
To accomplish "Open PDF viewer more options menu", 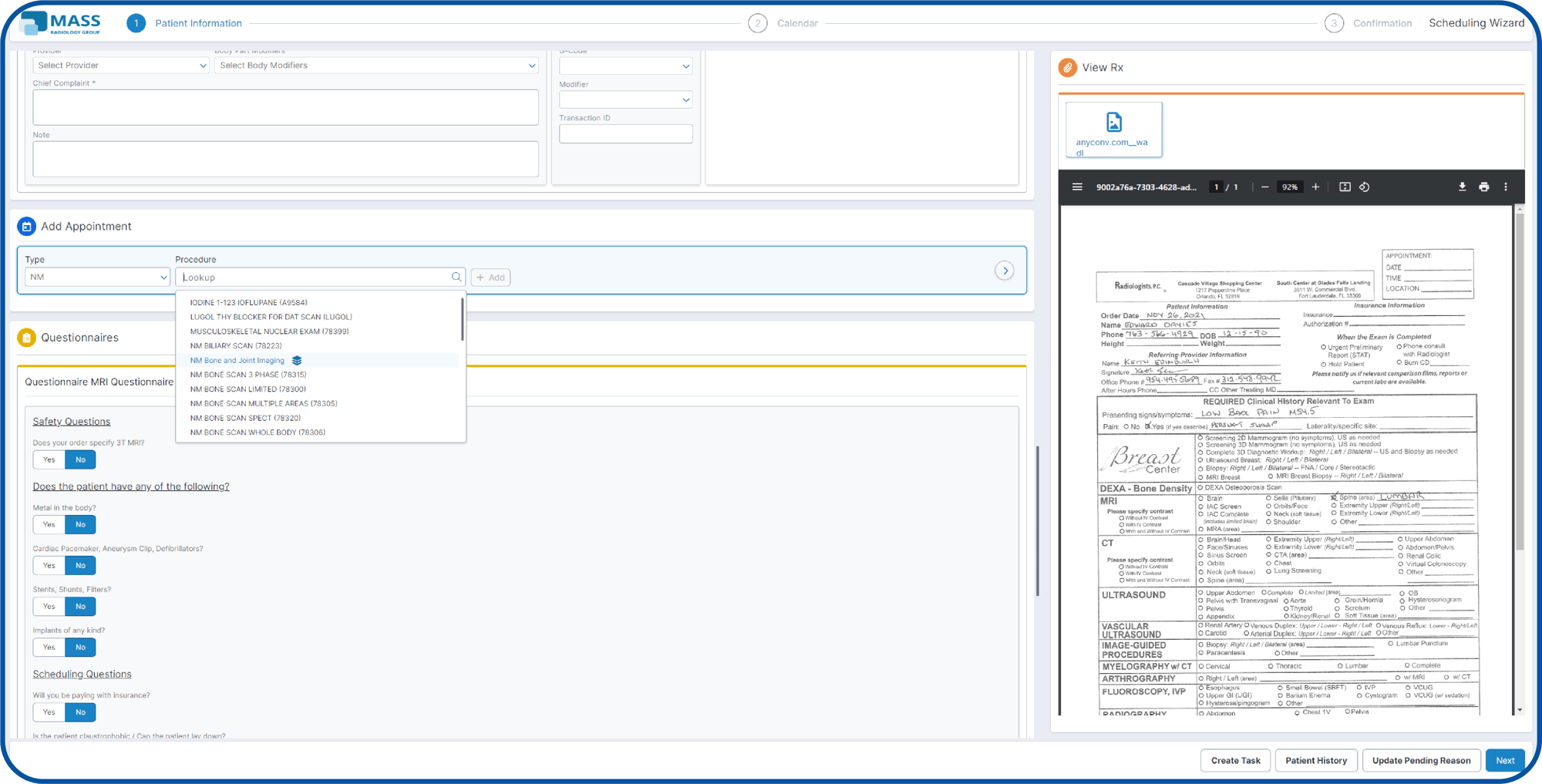I will click(x=1505, y=187).
